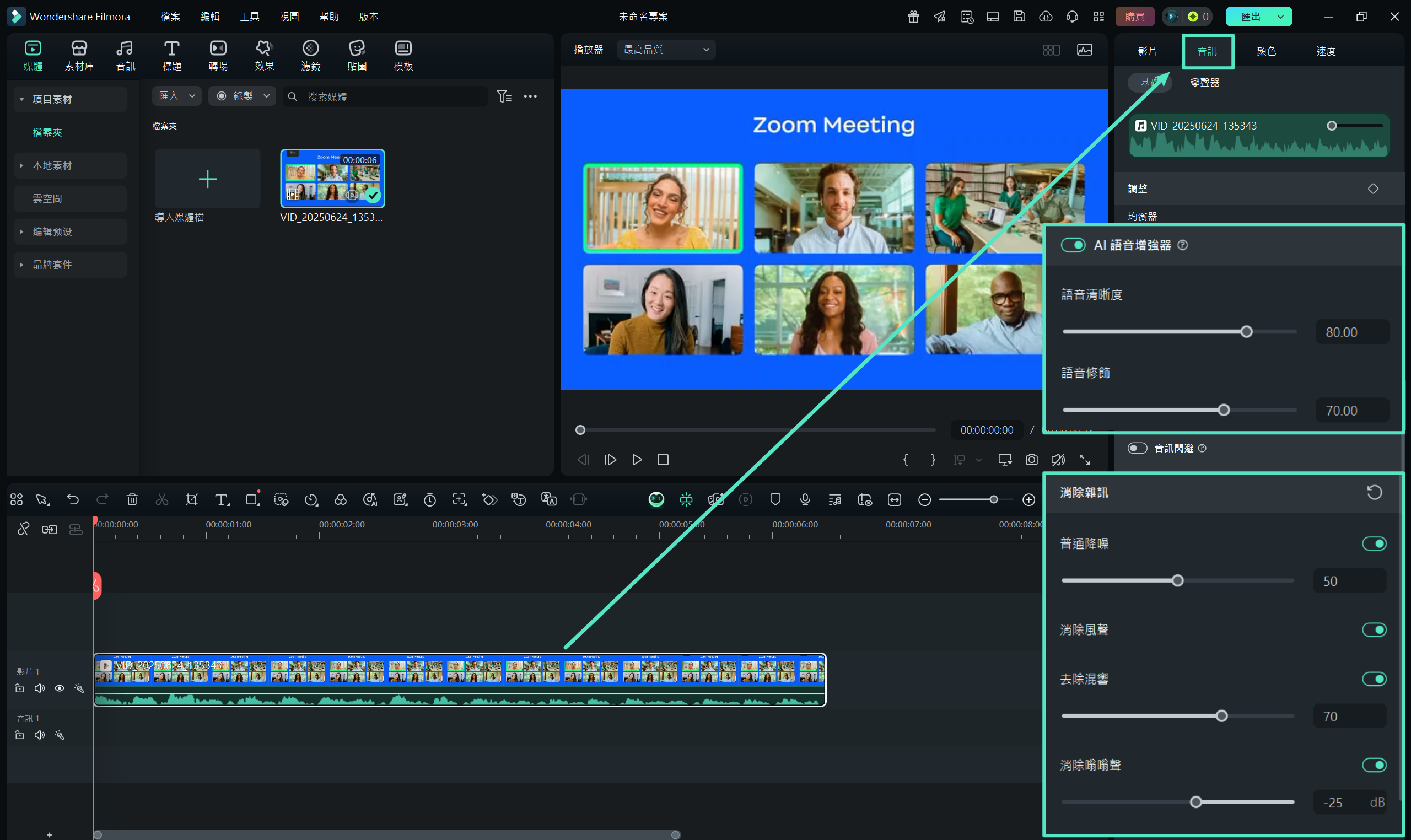
Task: Click the cloud upload icon in title bar
Action: (1046, 17)
